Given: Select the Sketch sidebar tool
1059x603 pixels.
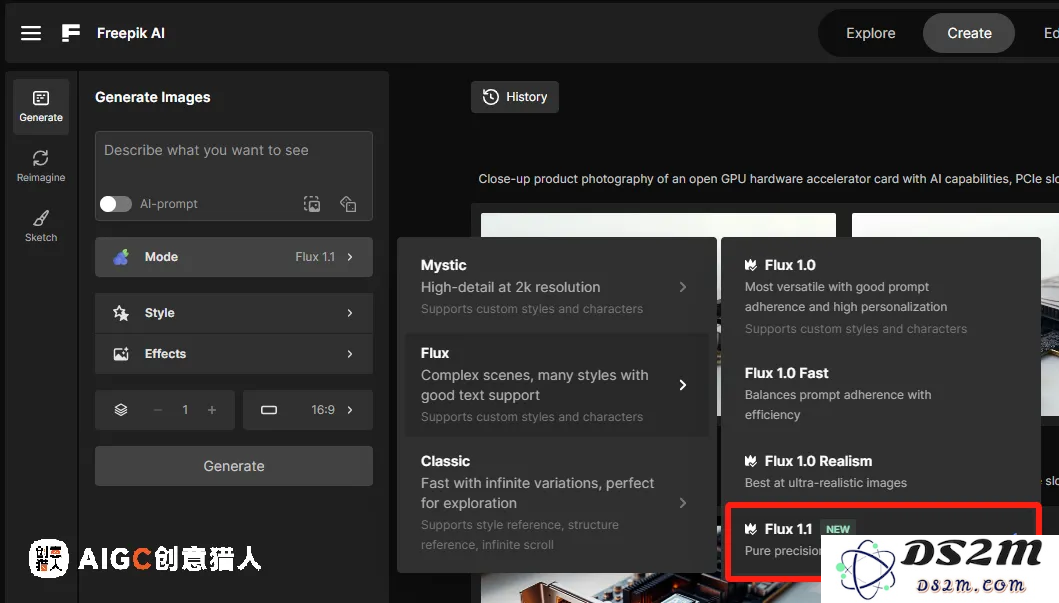Looking at the screenshot, I should coord(41,226).
